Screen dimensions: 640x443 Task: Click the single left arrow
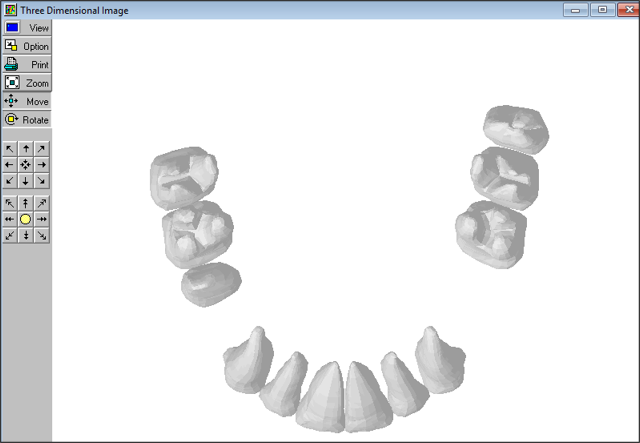10,164
